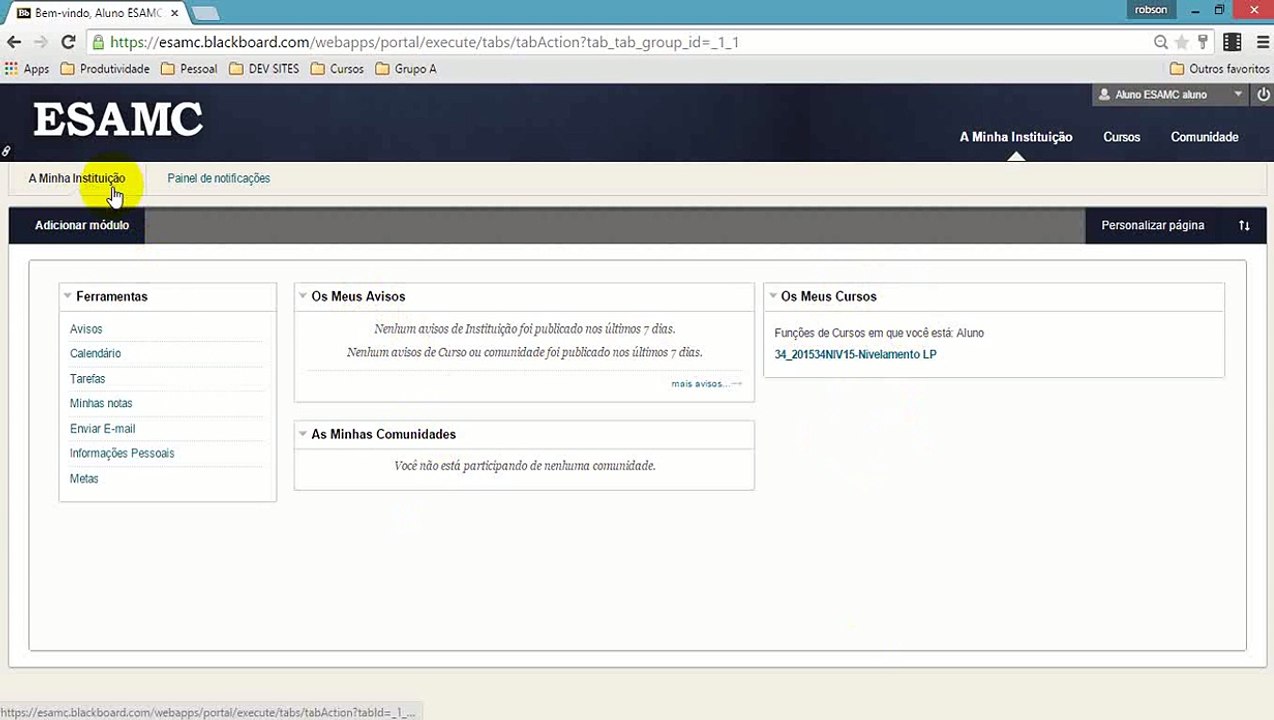Click the https padlock icon

click(97, 42)
